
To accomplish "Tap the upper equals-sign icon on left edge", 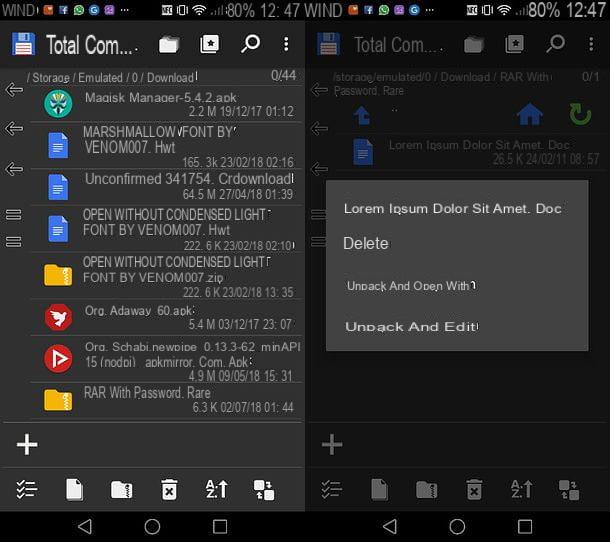I will pos(14,214).
